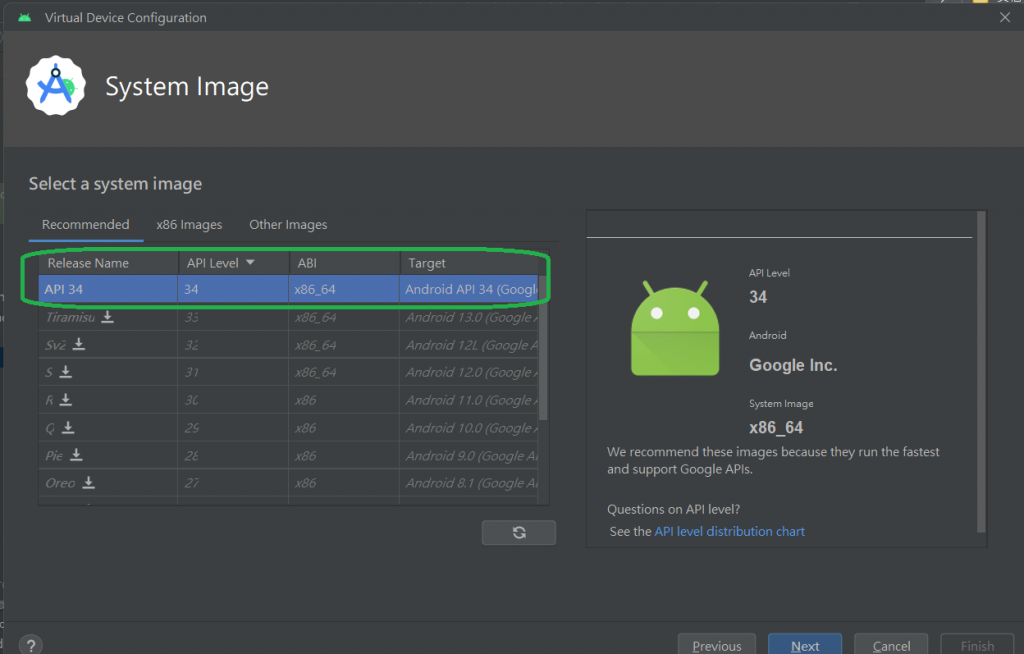The width and height of the screenshot is (1024, 654).
Task: Open the x86 Images tab
Action: click(x=189, y=225)
